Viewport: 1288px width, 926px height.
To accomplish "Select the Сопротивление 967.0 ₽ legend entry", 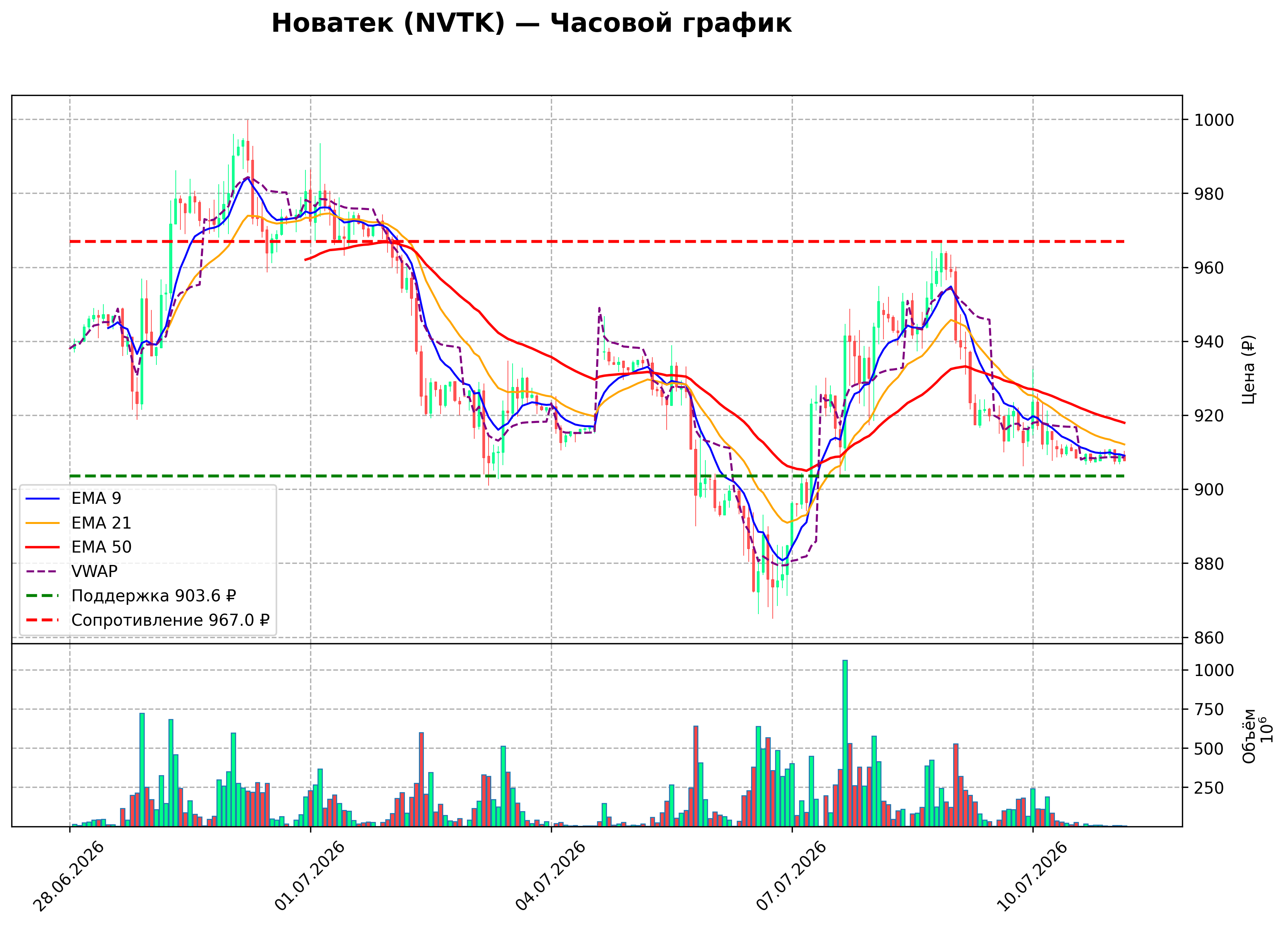I will click(x=147, y=620).
